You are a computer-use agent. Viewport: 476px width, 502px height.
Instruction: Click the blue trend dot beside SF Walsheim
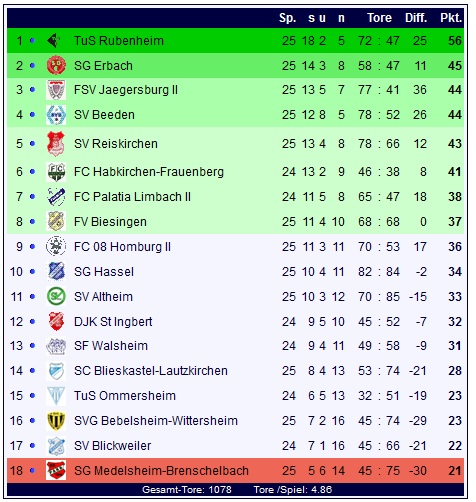(32, 346)
